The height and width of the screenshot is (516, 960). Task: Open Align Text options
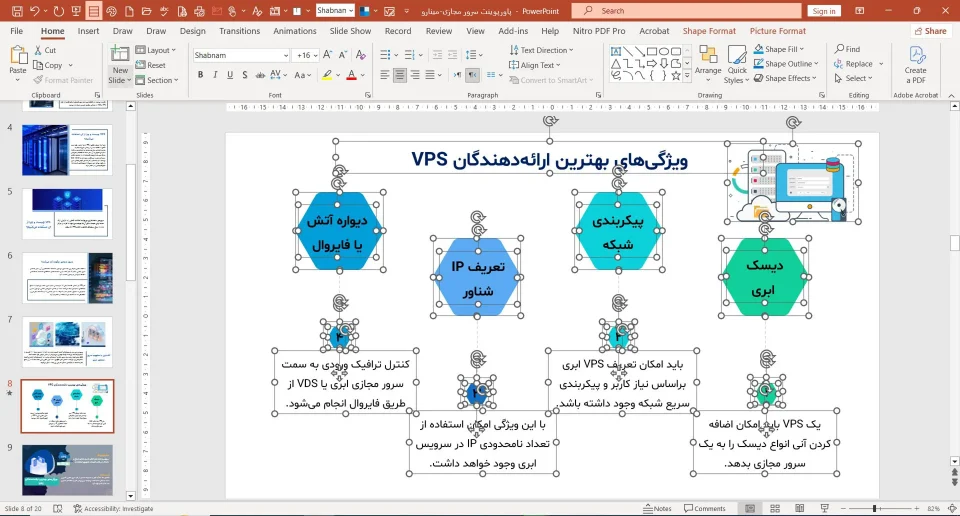click(535, 65)
